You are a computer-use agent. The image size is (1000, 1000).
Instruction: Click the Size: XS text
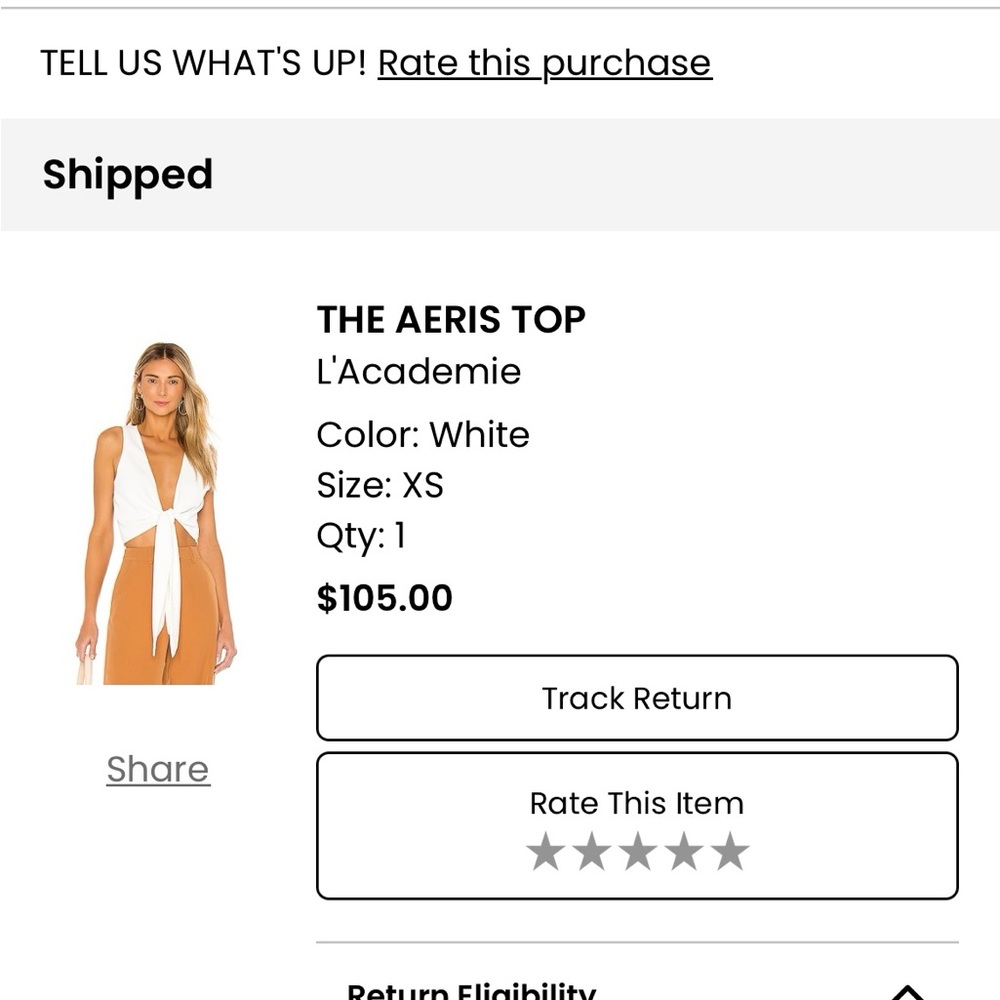(x=380, y=486)
